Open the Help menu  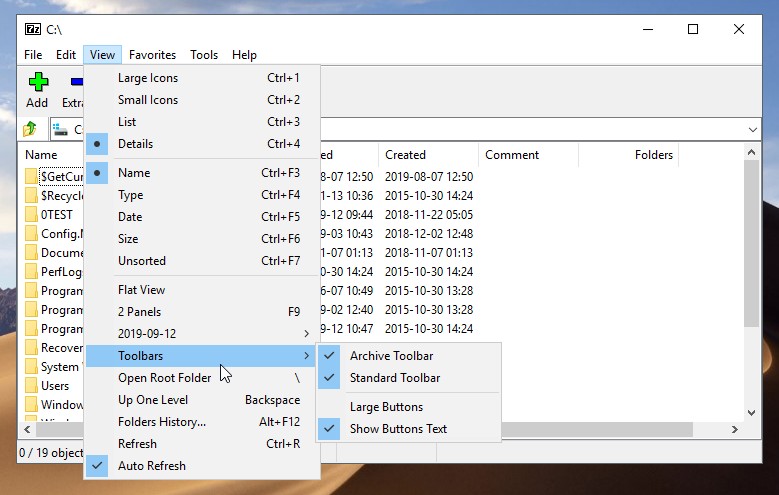[244, 55]
